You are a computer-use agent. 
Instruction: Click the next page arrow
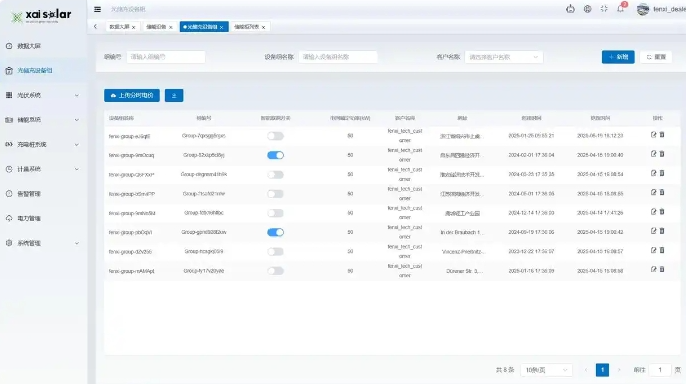(619, 370)
